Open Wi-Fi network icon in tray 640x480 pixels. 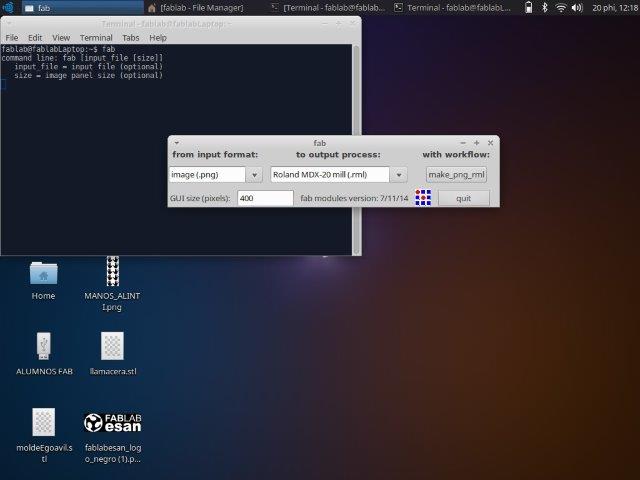click(561, 7)
